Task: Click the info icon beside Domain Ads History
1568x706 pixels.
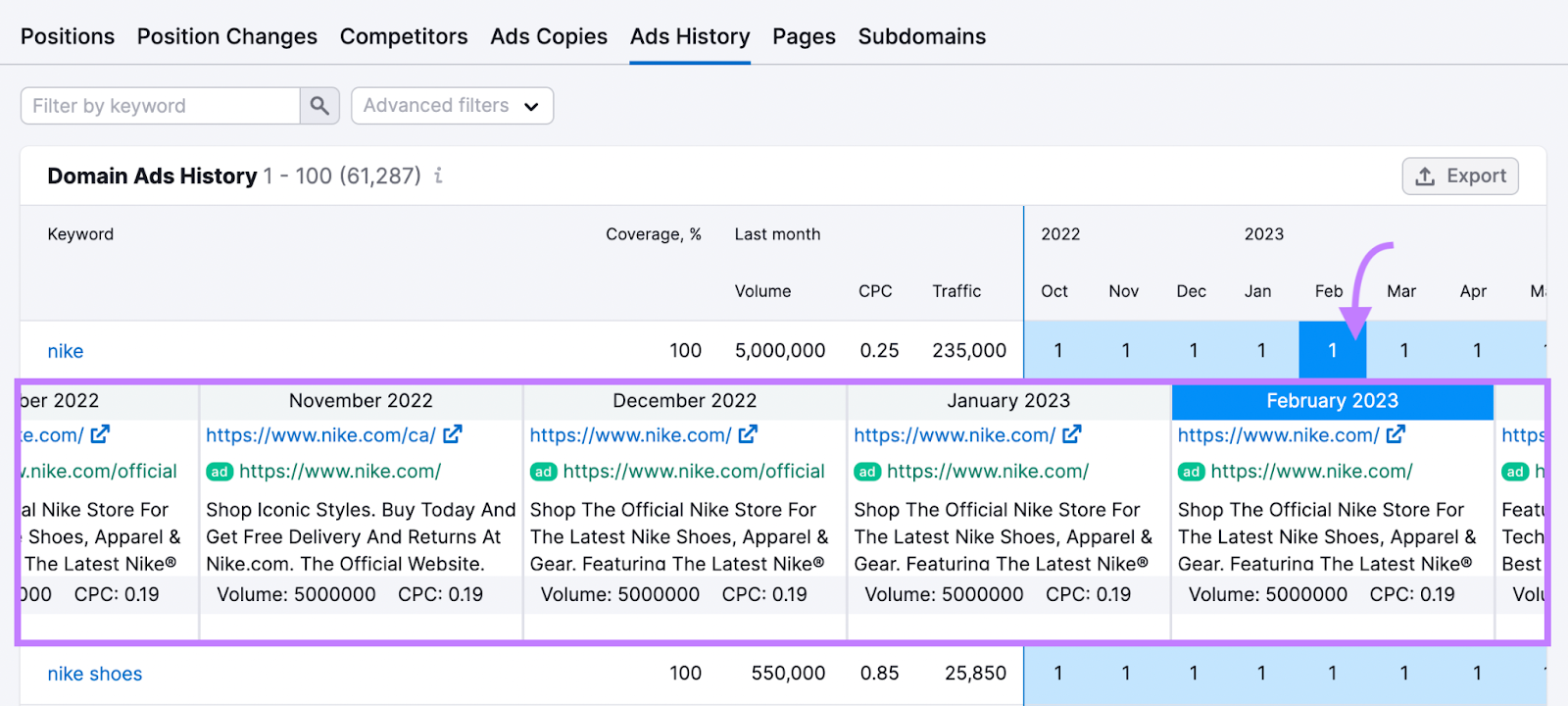Action: point(438,176)
